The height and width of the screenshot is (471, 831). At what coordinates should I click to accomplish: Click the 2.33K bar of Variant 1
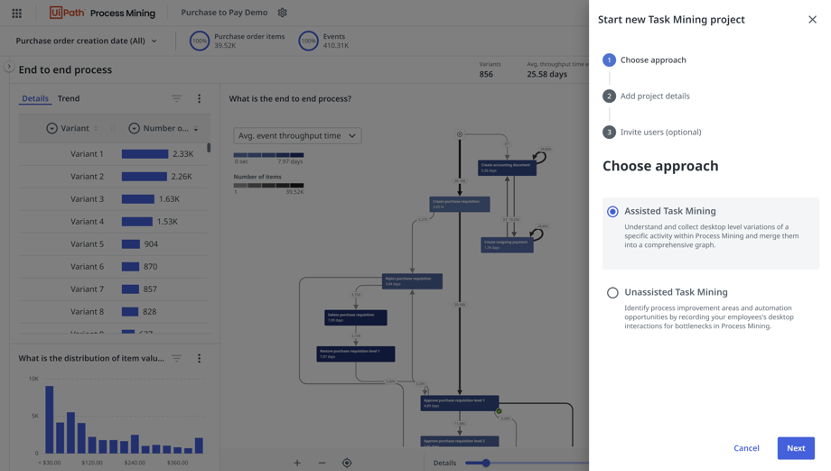(x=145, y=154)
